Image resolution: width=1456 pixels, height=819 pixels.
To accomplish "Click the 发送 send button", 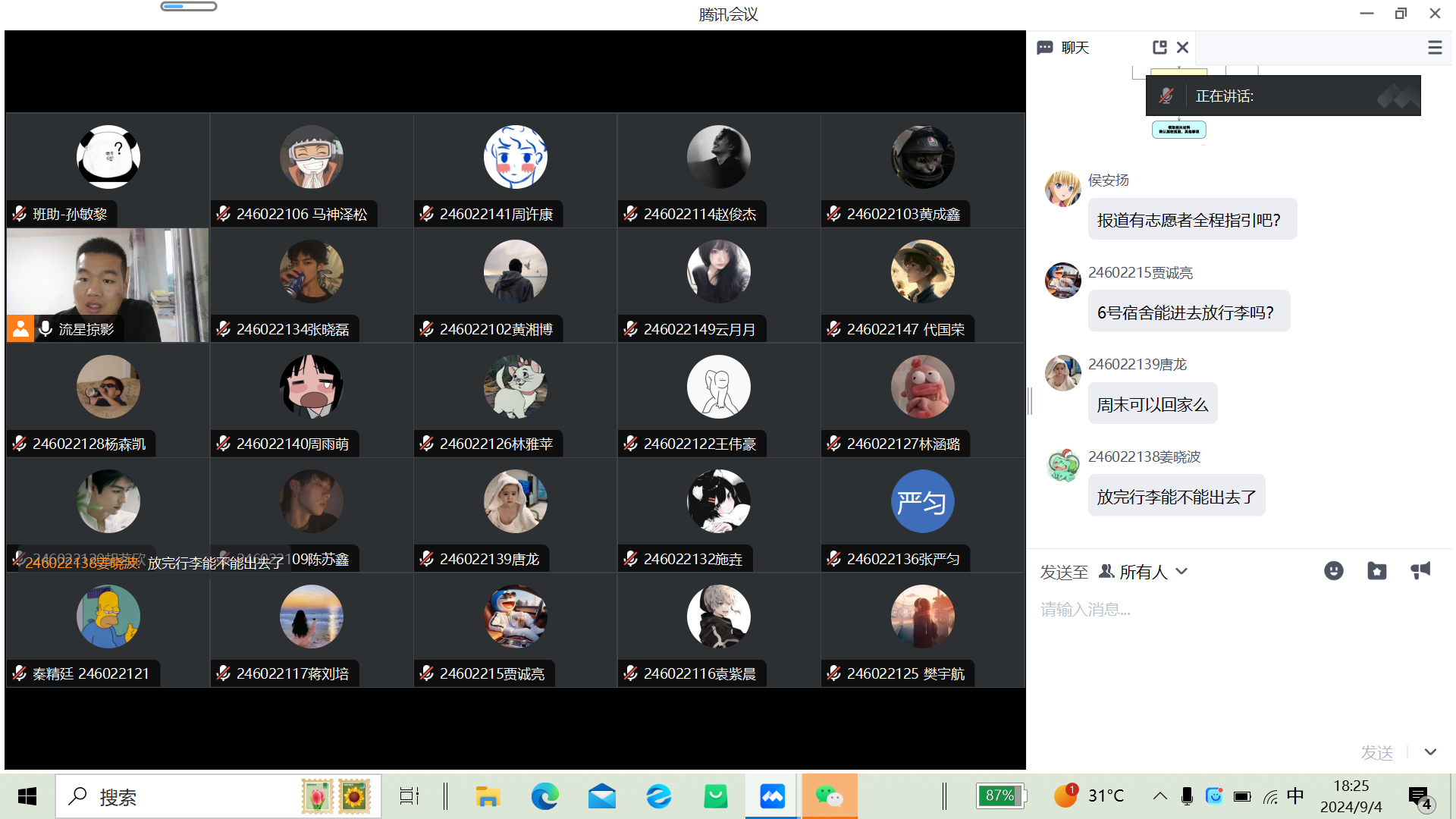I will [1376, 752].
